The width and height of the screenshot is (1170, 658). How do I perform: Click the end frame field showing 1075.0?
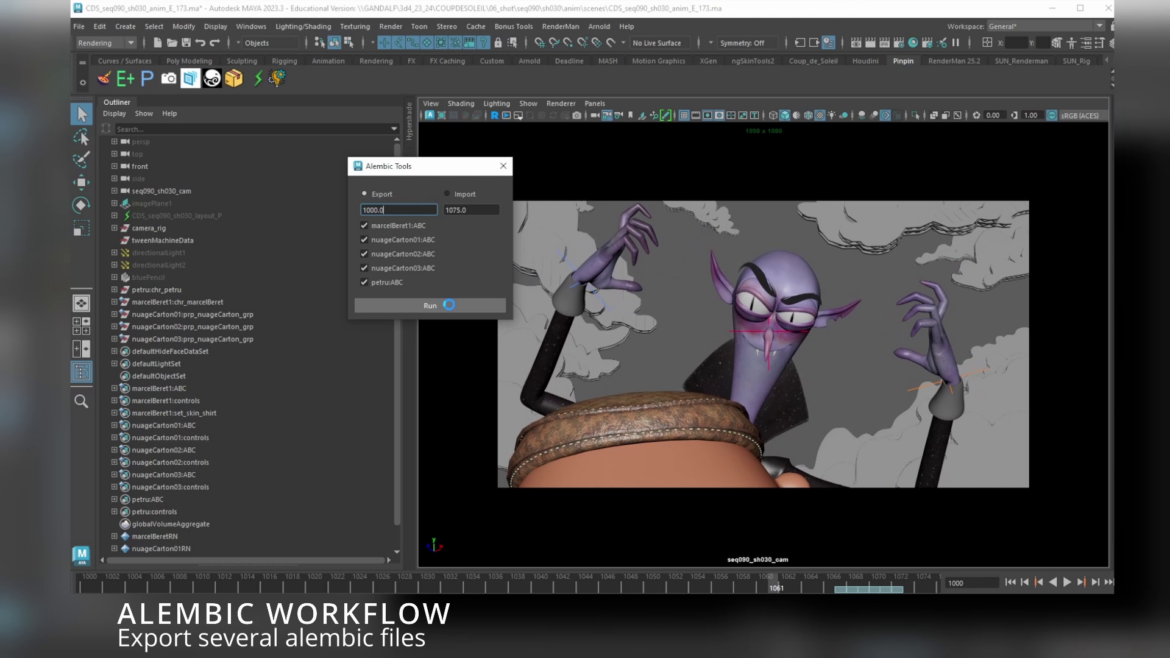pos(471,210)
